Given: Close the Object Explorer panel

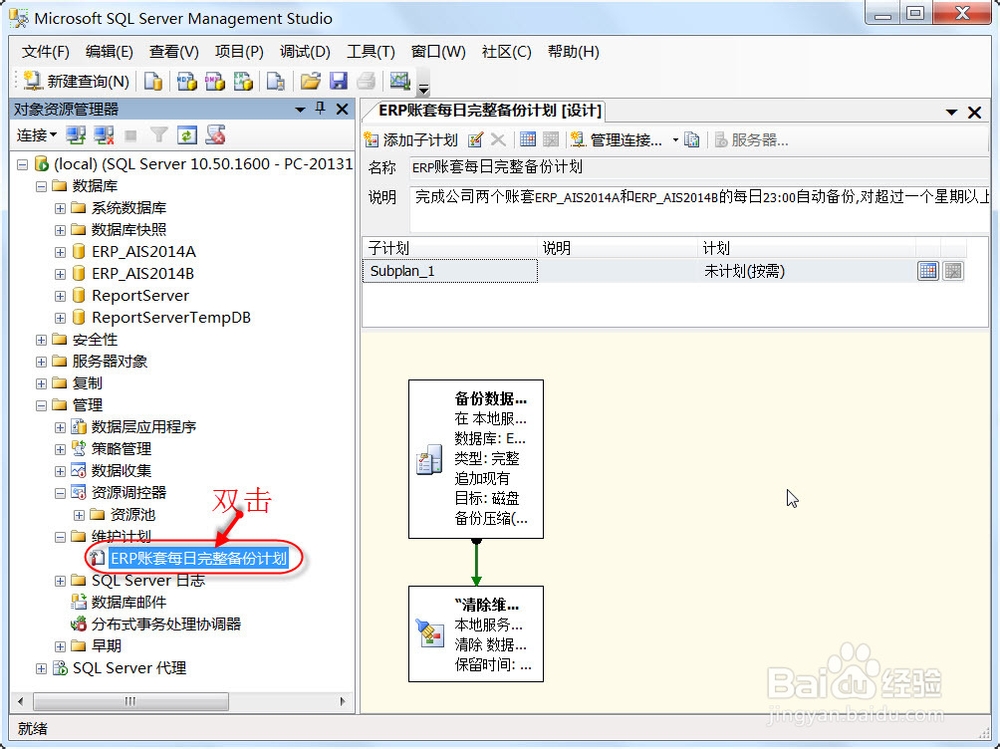Looking at the screenshot, I should [x=342, y=109].
